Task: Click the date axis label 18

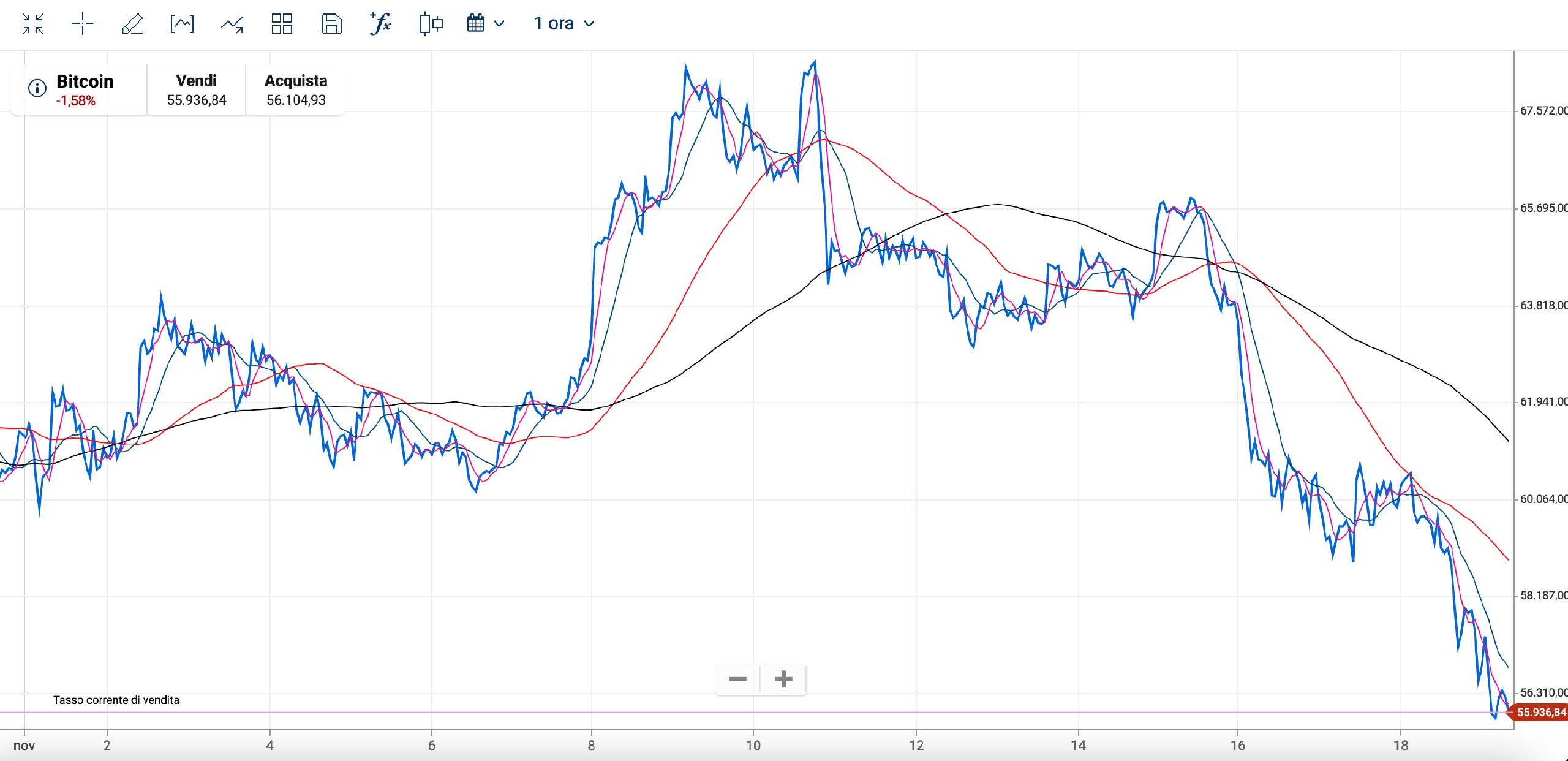Action: coord(1401,746)
